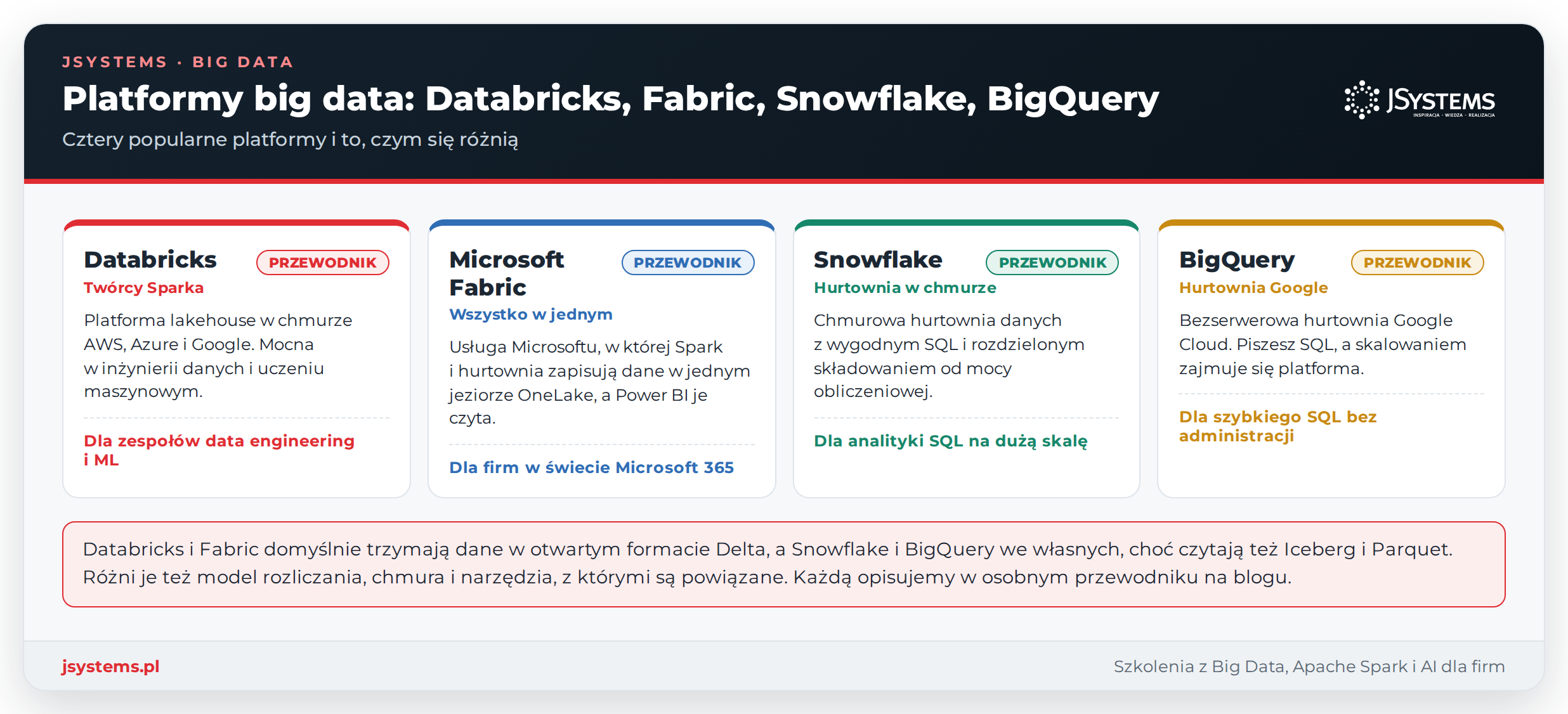
Task: Click the main 'Platformy big data' headline
Action: tap(610, 100)
